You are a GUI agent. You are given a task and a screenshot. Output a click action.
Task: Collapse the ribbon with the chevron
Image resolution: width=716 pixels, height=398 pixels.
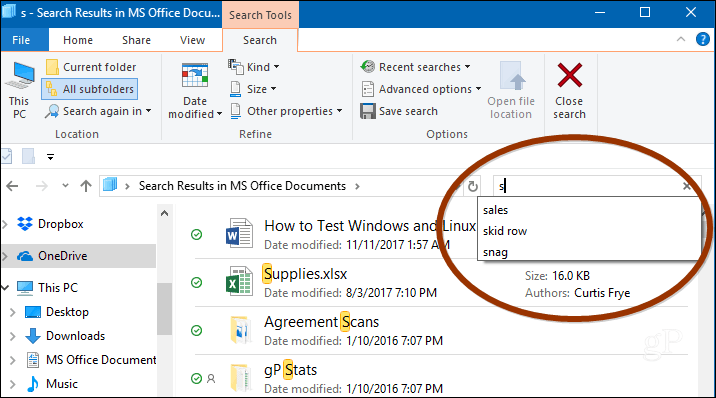(680, 39)
